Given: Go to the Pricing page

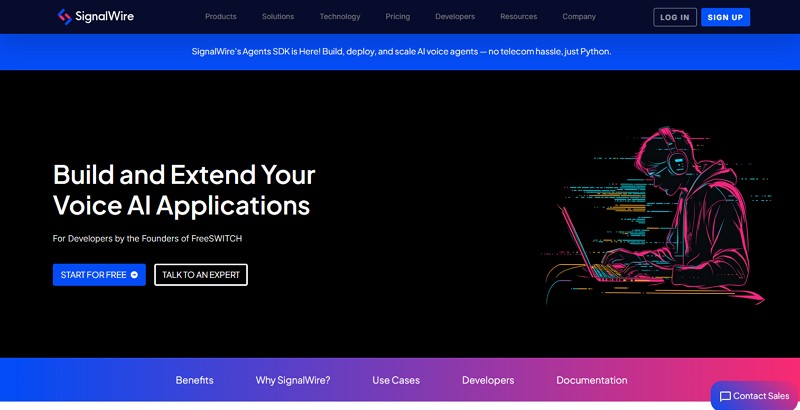Looking at the screenshot, I should point(397,16).
